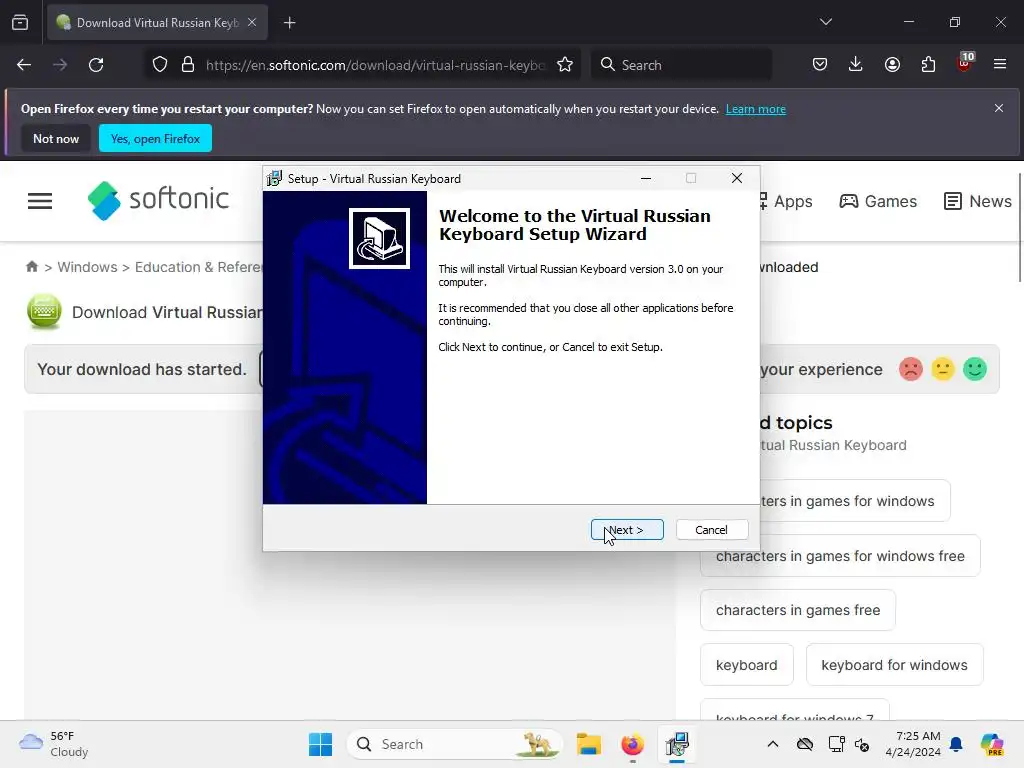Click 'characters in games free' tag

(797, 610)
